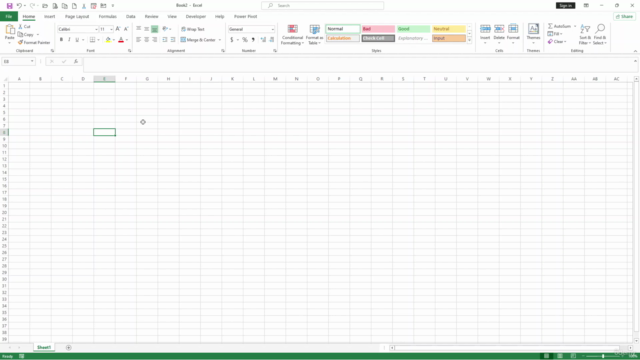Expand Merge & Center options
This screenshot has height=360, width=640.
pyautogui.click(x=220, y=40)
